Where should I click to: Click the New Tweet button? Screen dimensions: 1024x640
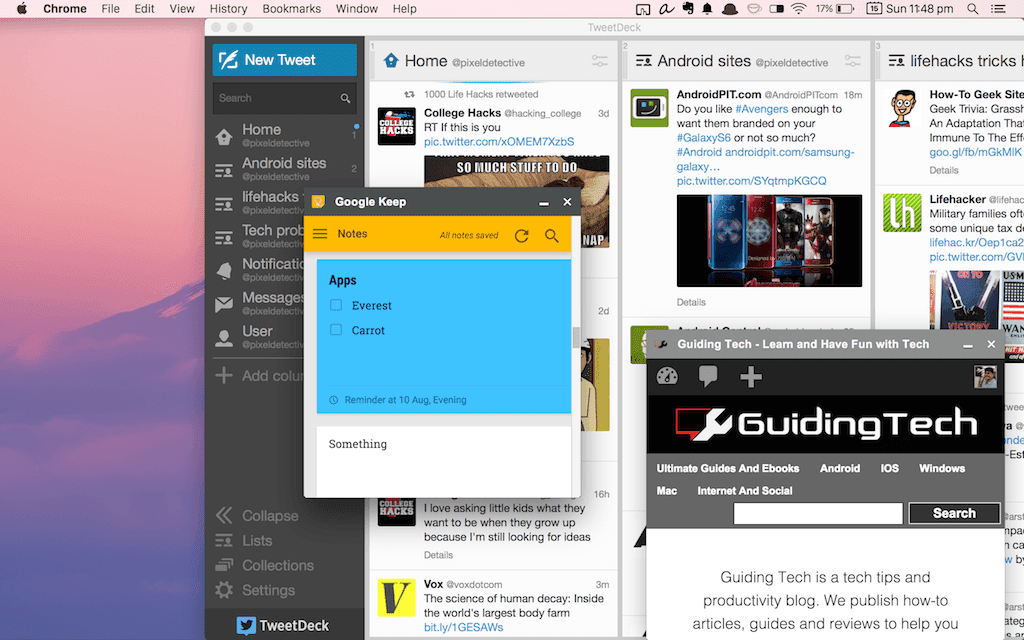[285, 60]
